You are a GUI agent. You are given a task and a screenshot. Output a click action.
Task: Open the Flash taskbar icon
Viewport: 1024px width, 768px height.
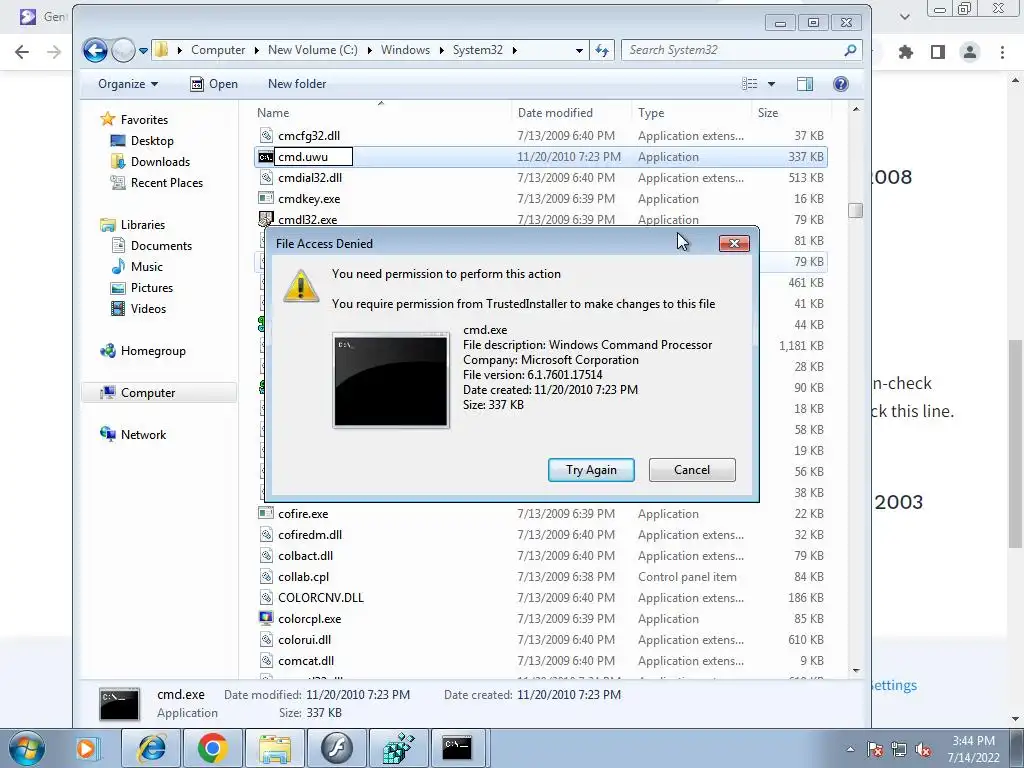point(336,748)
